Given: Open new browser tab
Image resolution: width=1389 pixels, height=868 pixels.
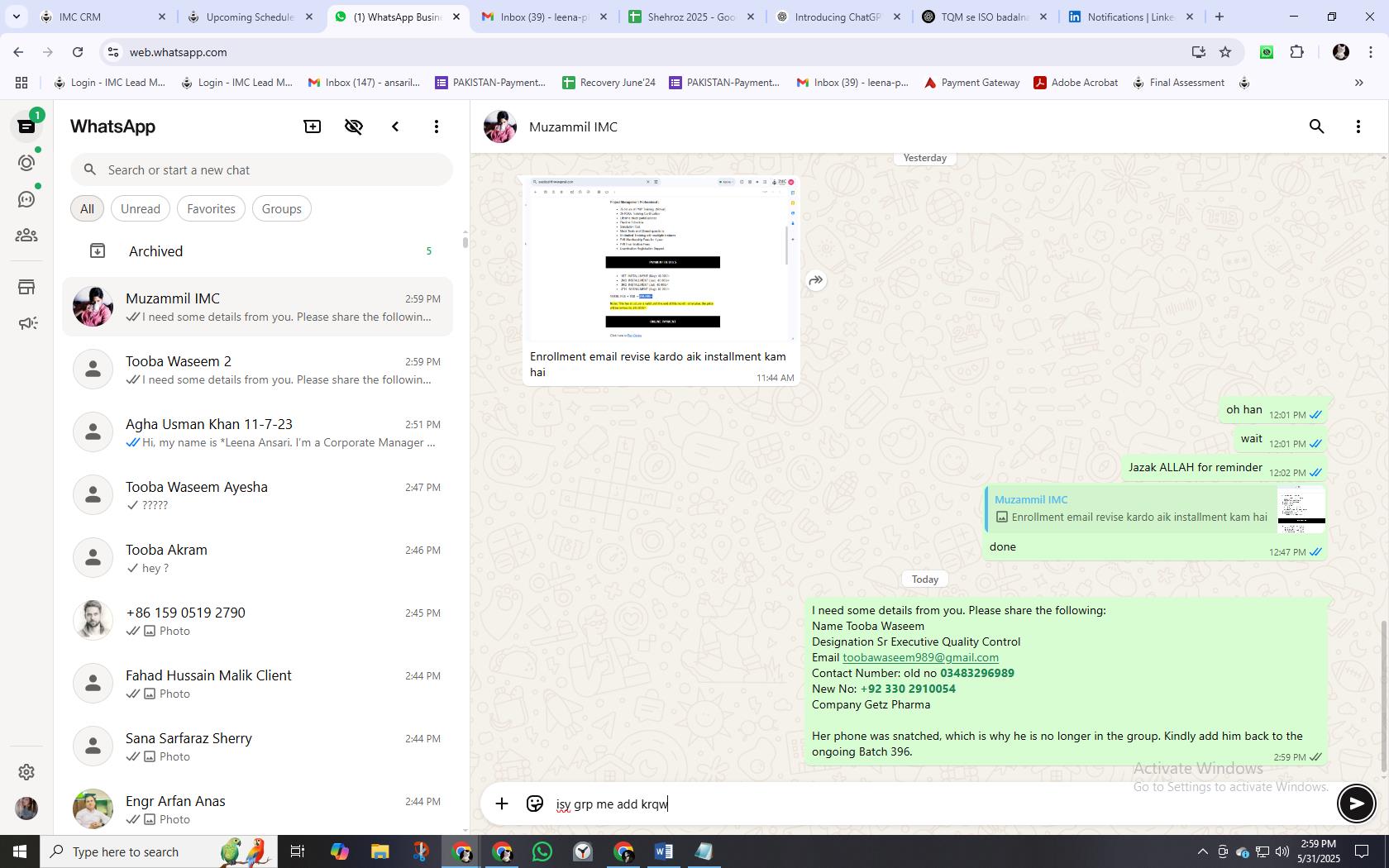Looking at the screenshot, I should point(1220,17).
